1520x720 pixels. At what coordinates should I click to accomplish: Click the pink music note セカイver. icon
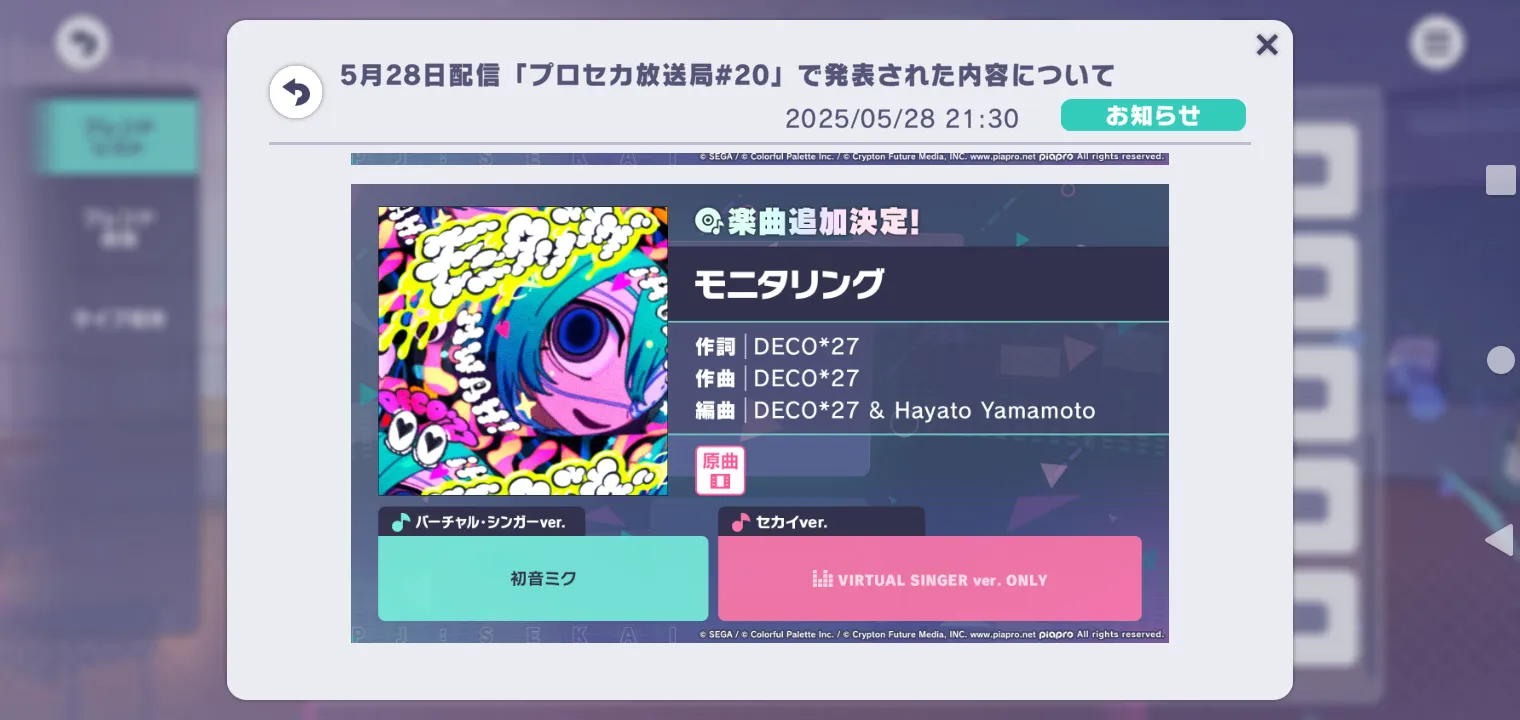(x=741, y=522)
